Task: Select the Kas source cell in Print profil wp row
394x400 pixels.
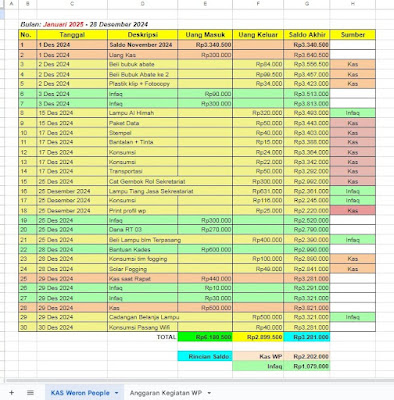Action: pos(353,211)
